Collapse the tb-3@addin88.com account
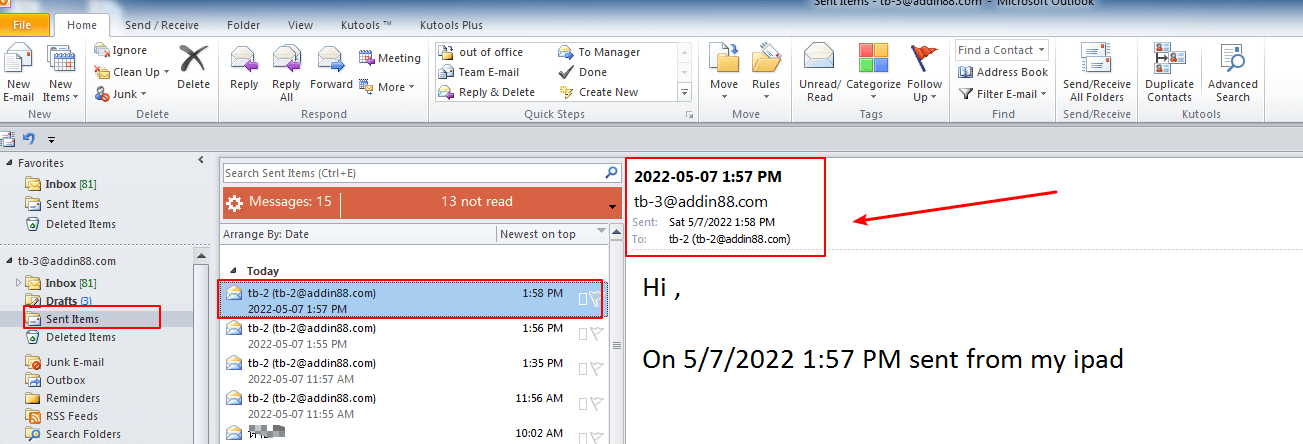This screenshot has width=1303, height=444. click(x=10, y=261)
